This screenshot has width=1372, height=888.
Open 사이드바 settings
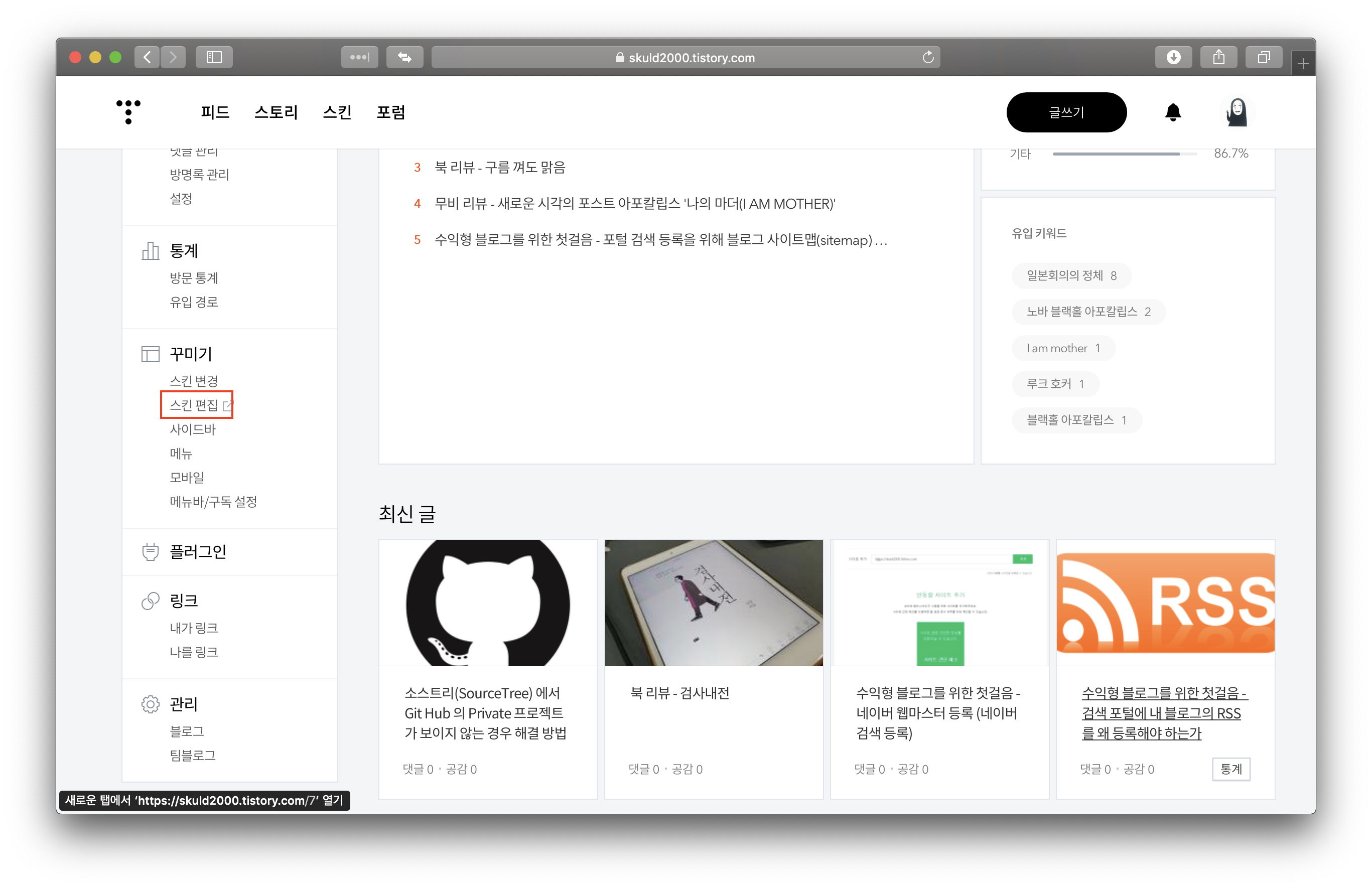pyautogui.click(x=193, y=429)
